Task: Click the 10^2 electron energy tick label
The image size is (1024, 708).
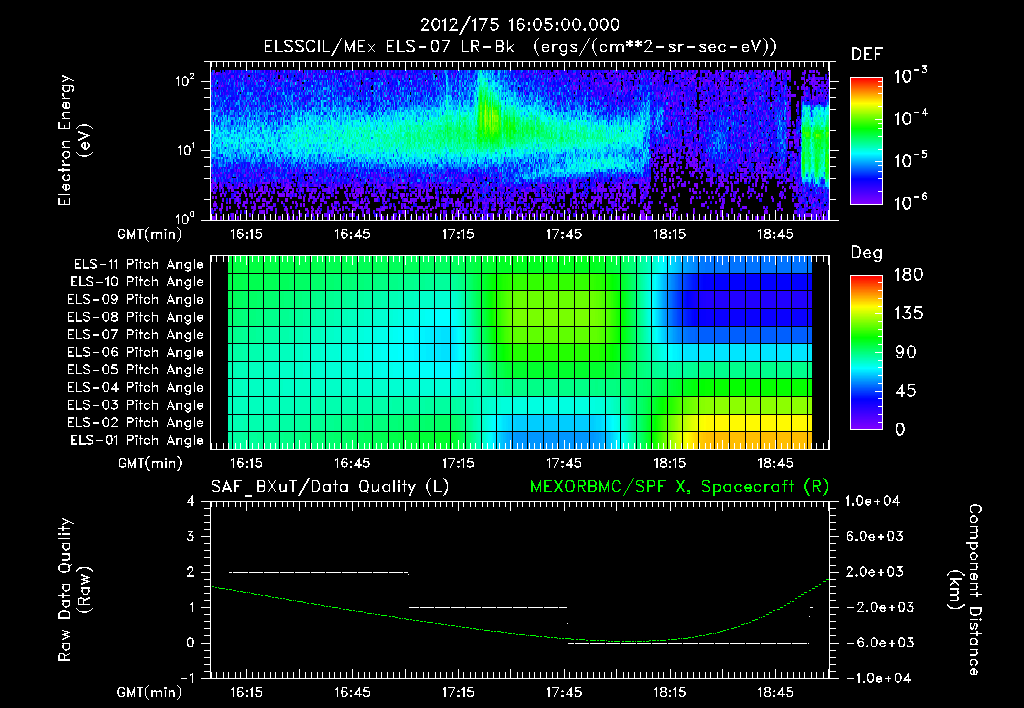Action: [x=186, y=81]
